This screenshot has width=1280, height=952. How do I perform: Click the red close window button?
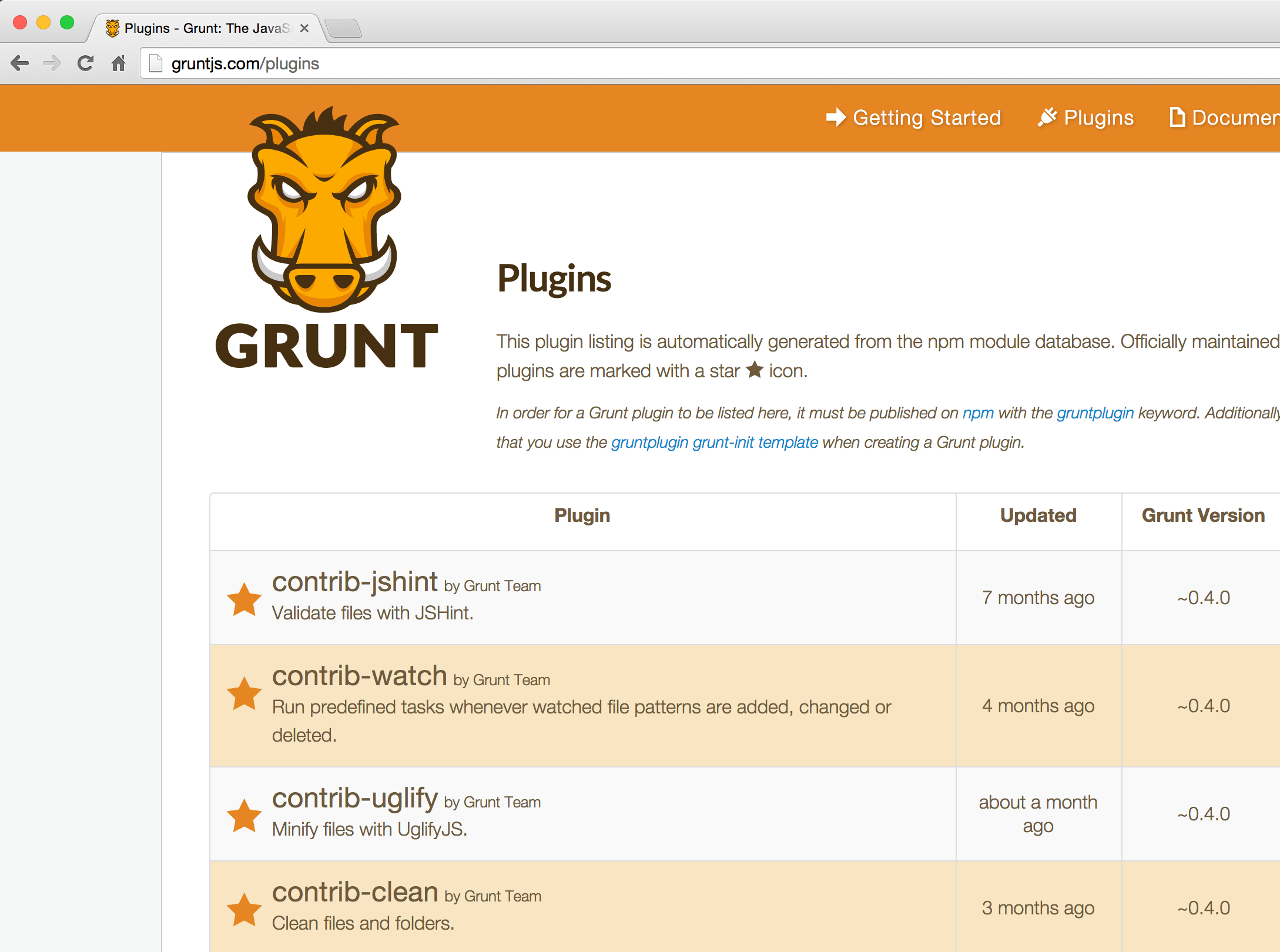pos(20,22)
